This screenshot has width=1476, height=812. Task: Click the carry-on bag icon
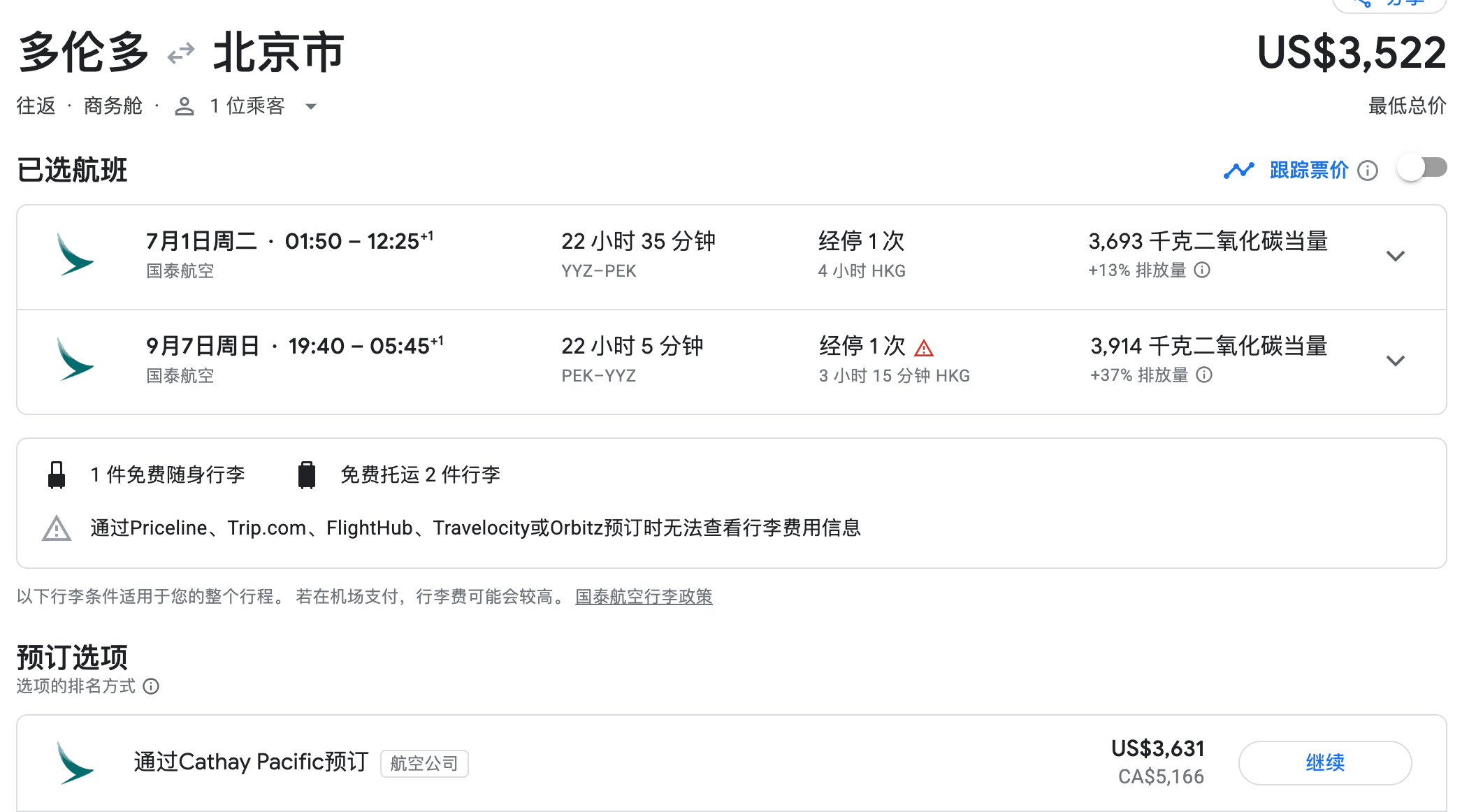coord(57,474)
